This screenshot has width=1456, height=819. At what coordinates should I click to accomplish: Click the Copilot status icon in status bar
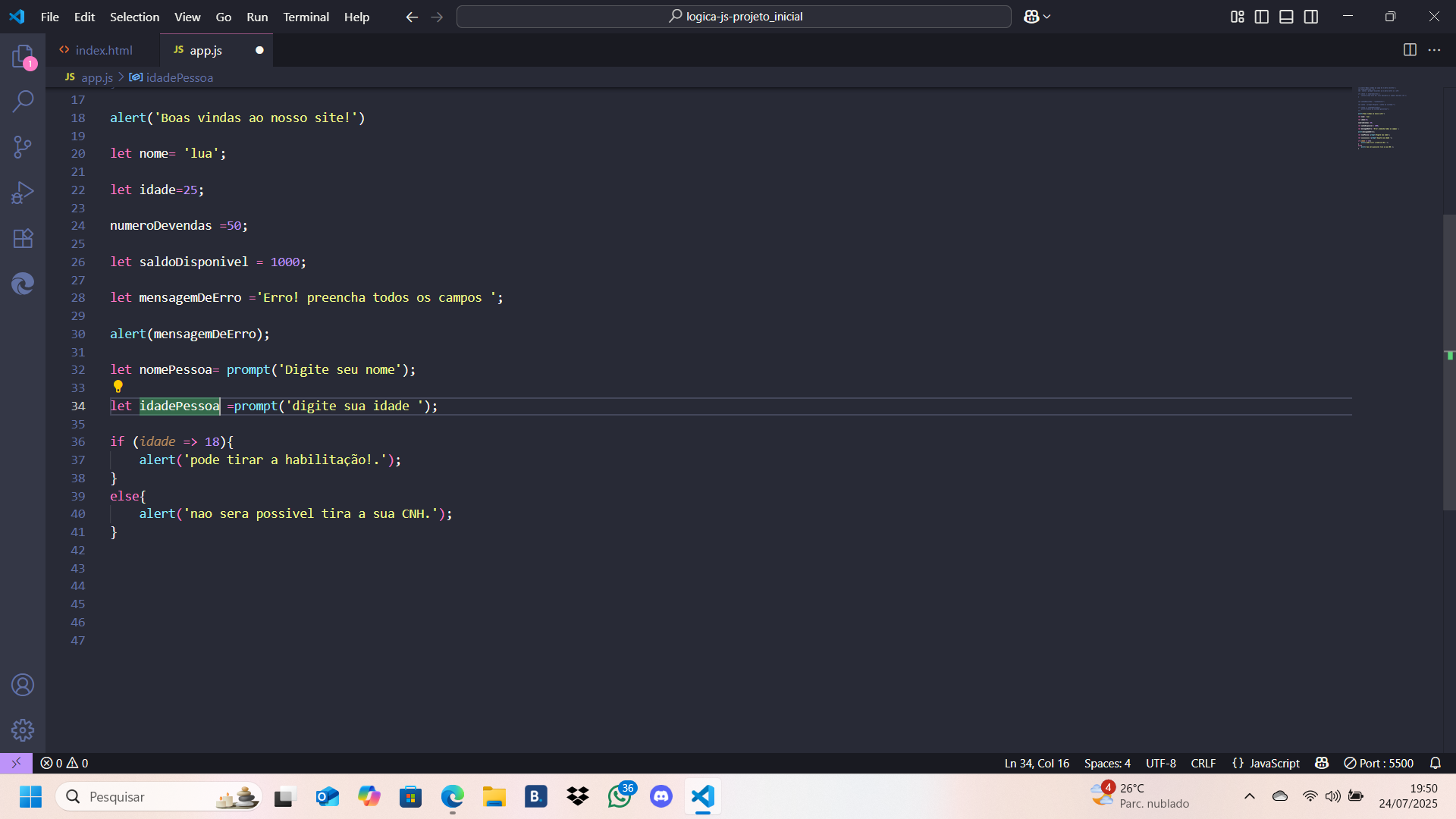point(1322,763)
